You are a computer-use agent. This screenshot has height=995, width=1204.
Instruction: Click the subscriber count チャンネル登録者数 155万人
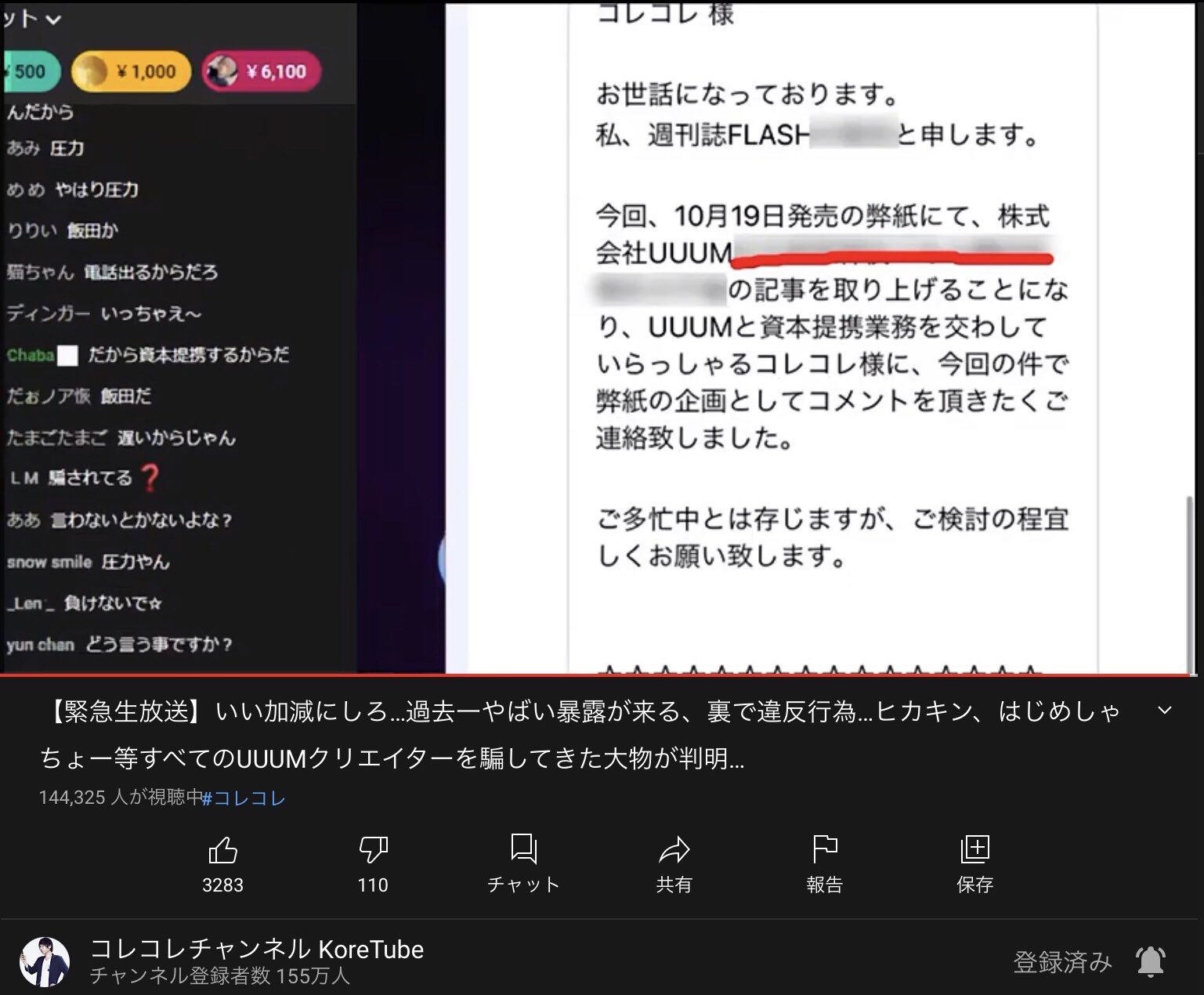point(220,976)
